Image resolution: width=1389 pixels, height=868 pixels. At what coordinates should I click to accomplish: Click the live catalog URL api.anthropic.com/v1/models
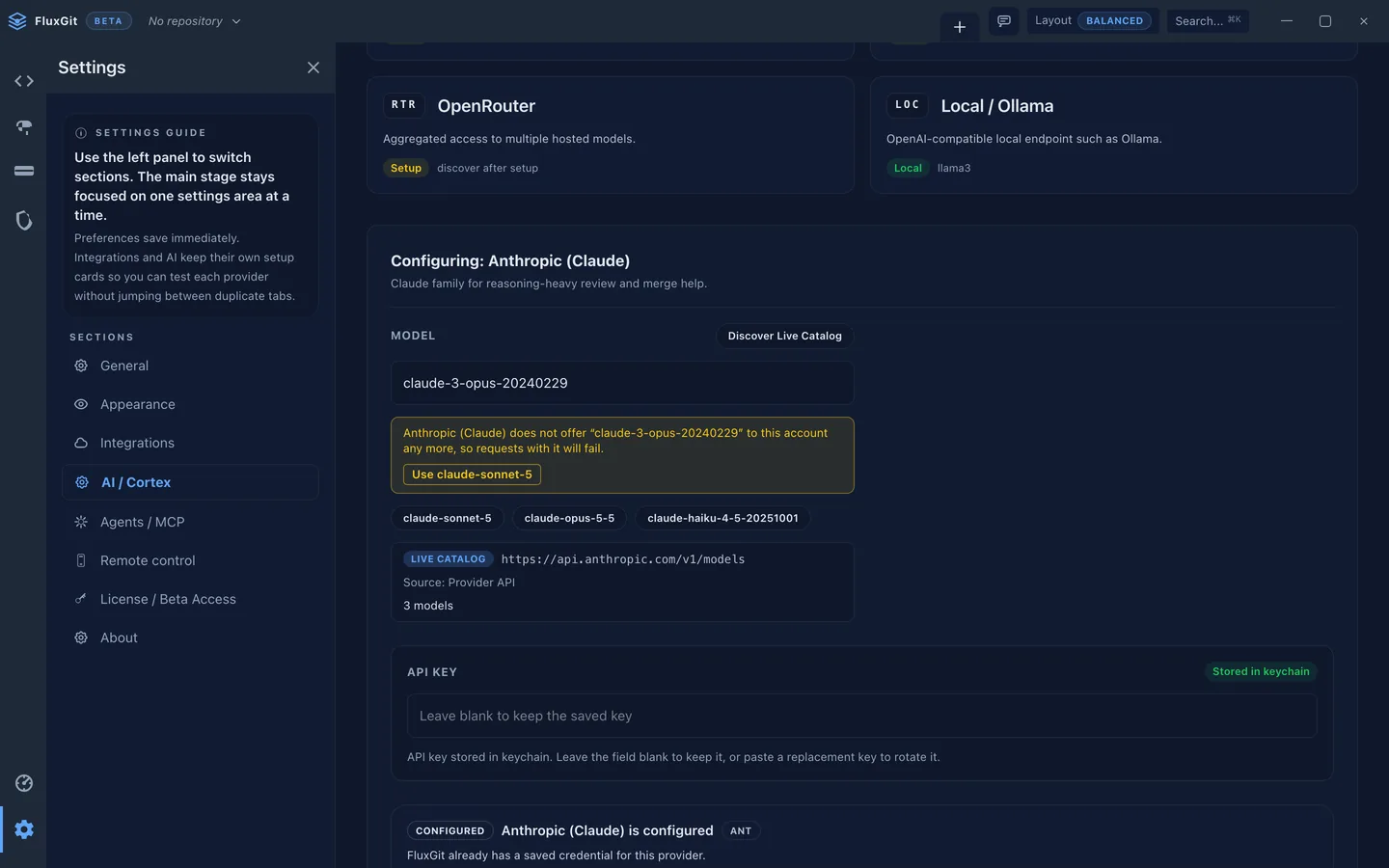(623, 559)
